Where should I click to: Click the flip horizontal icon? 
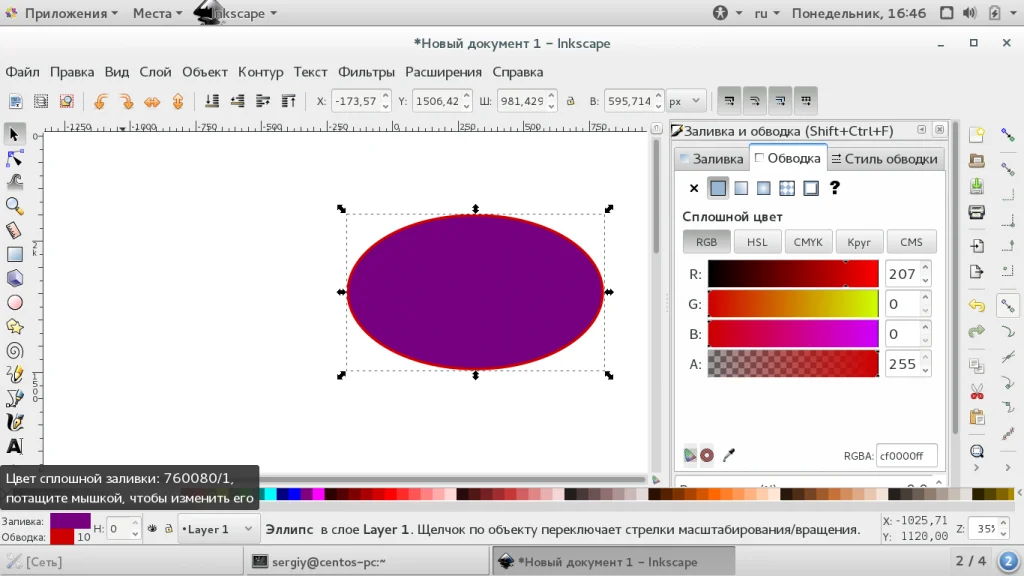[152, 101]
